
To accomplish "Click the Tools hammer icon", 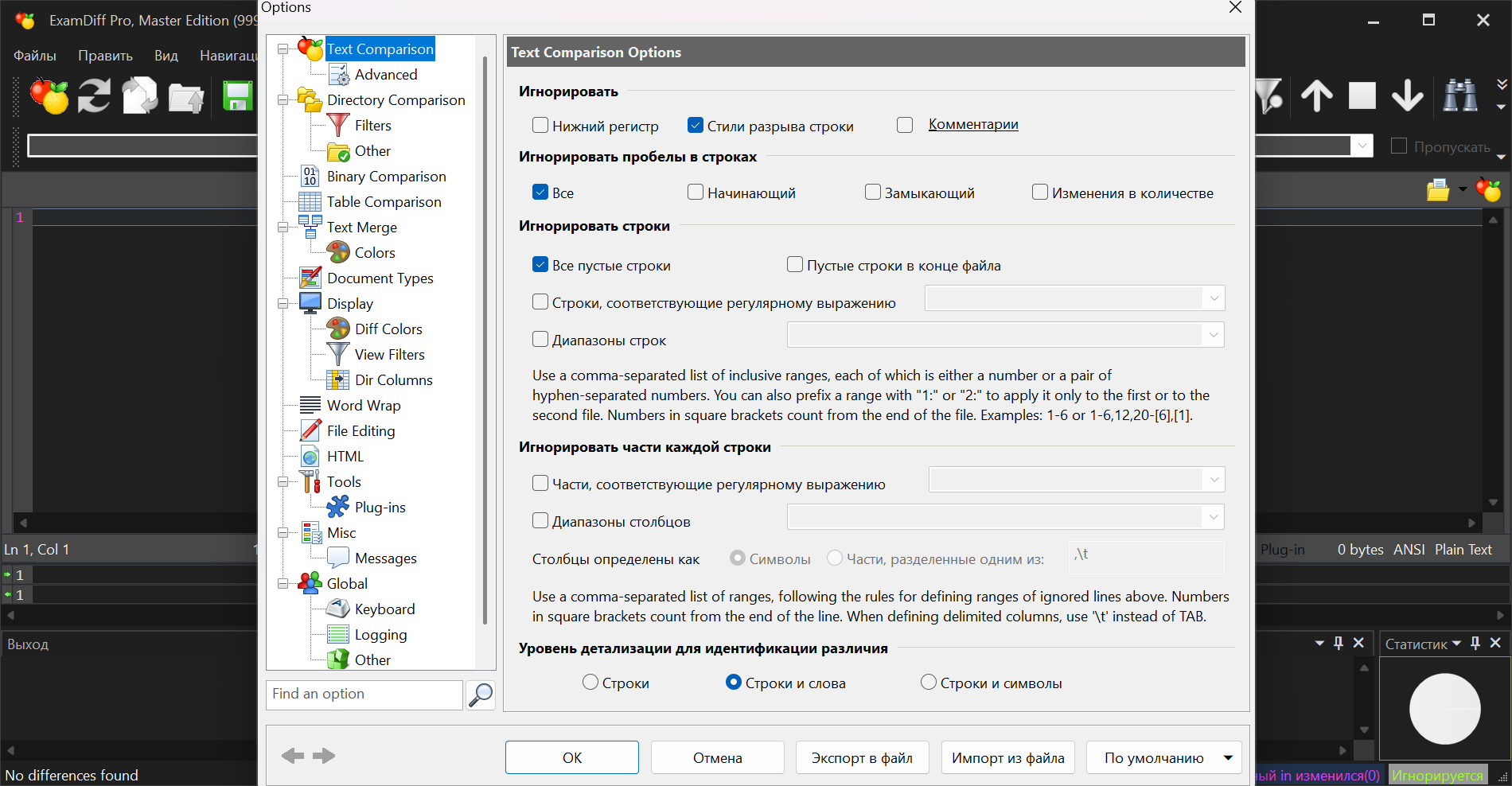I will [x=310, y=481].
